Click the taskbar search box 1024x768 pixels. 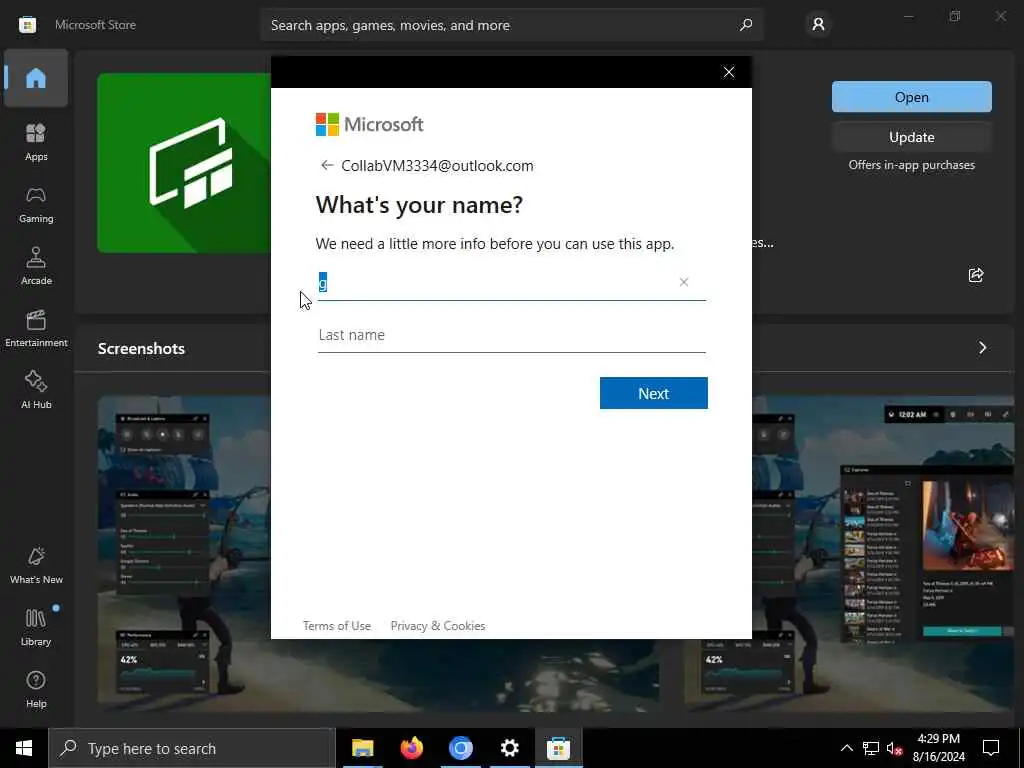coord(191,748)
